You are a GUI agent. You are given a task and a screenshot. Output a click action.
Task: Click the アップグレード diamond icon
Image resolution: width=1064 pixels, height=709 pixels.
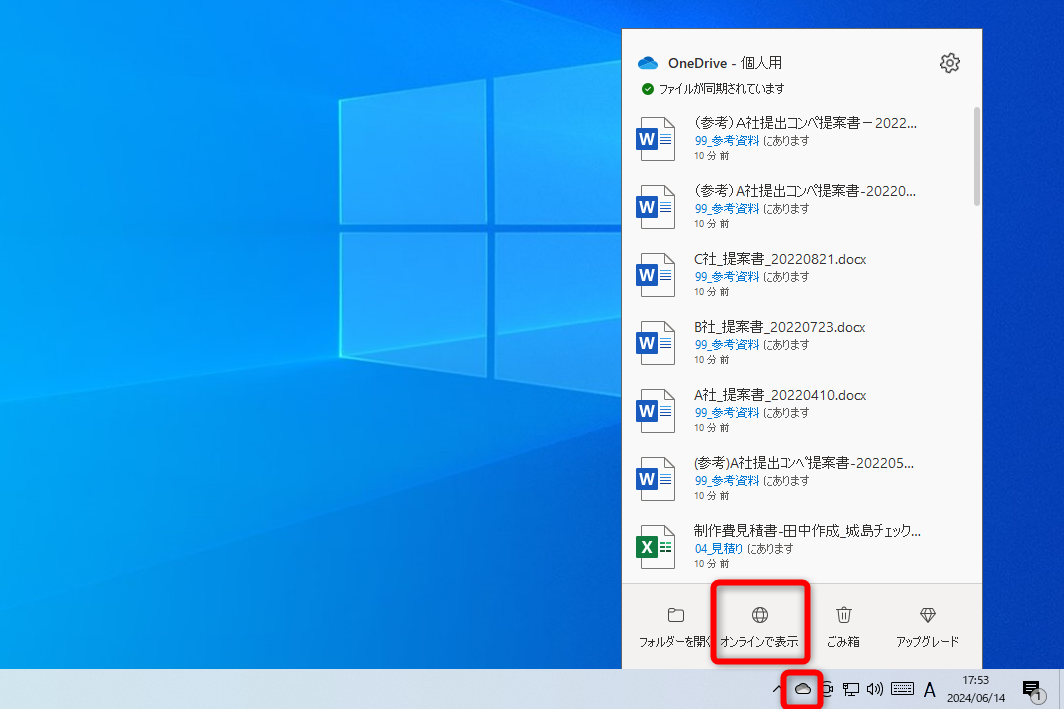927,615
